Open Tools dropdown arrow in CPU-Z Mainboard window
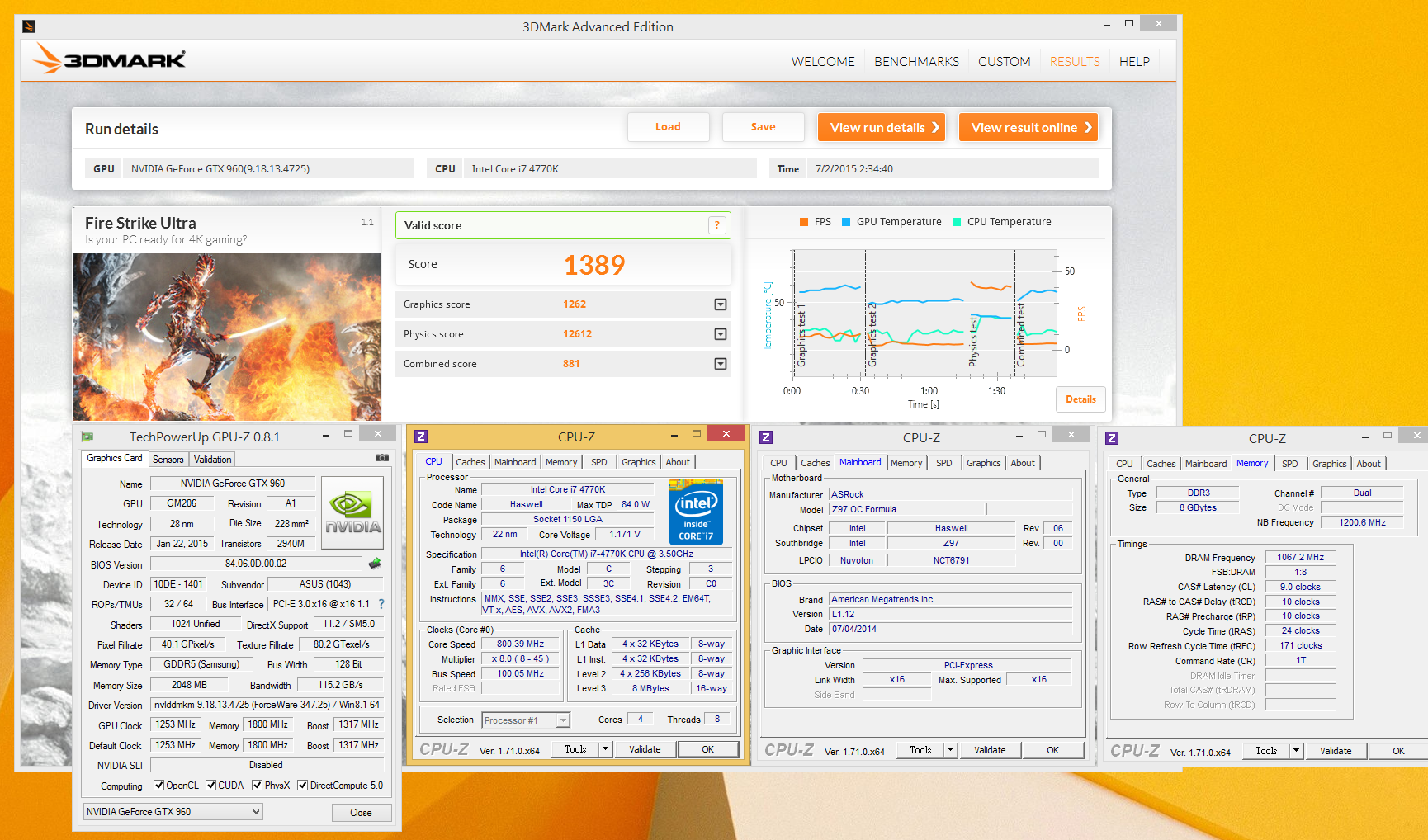The width and height of the screenshot is (1428, 840). coord(950,750)
